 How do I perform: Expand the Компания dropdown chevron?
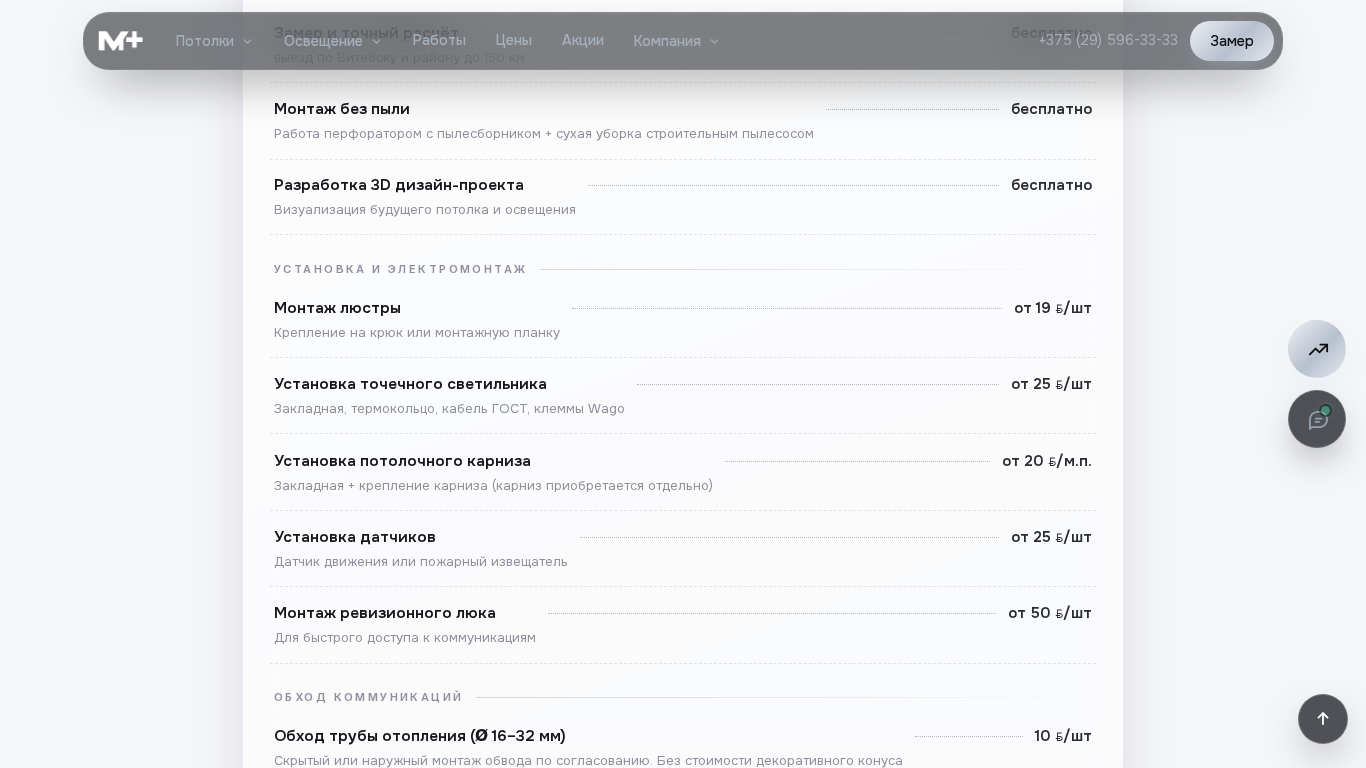pos(715,42)
